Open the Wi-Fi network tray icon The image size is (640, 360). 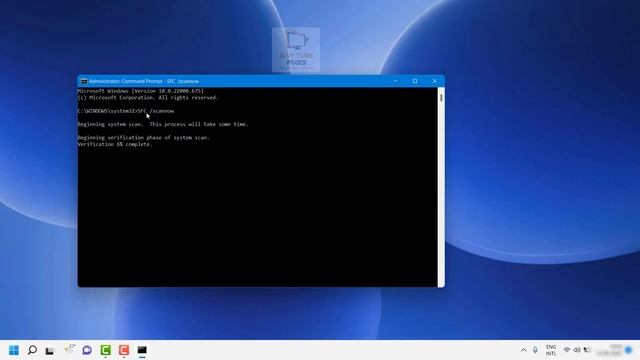567,350
